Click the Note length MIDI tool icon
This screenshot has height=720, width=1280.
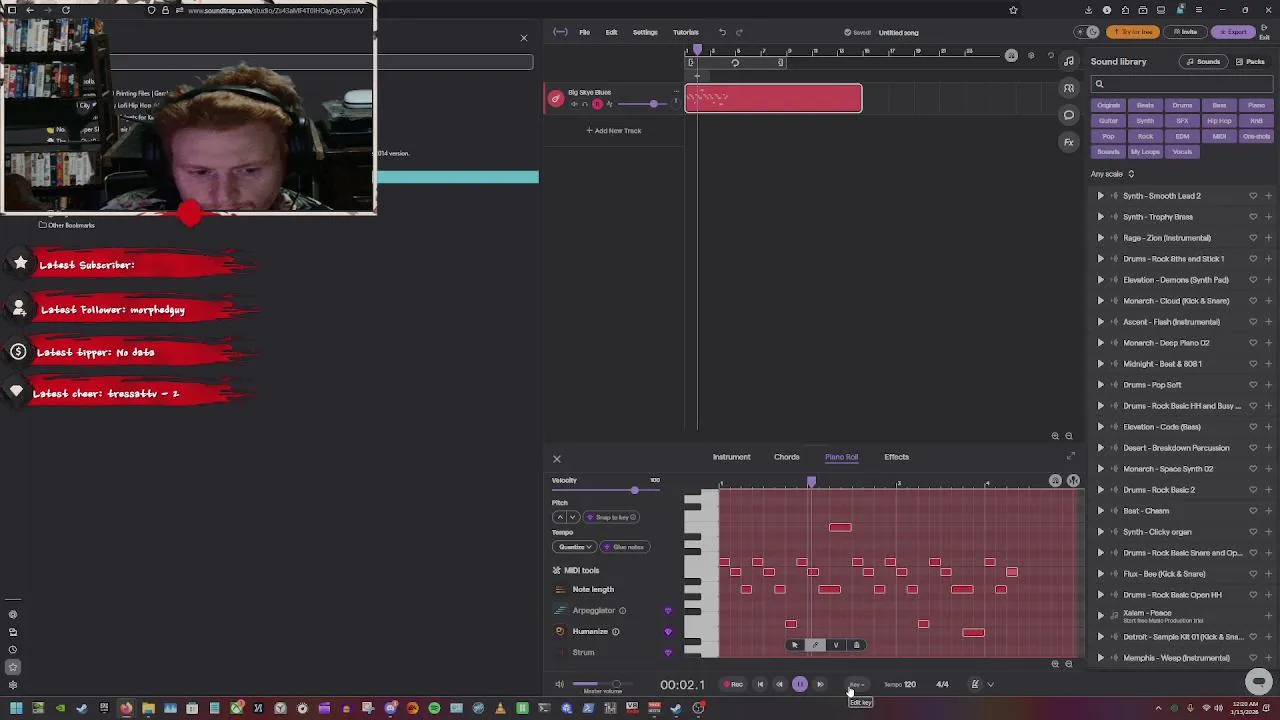[560, 590]
